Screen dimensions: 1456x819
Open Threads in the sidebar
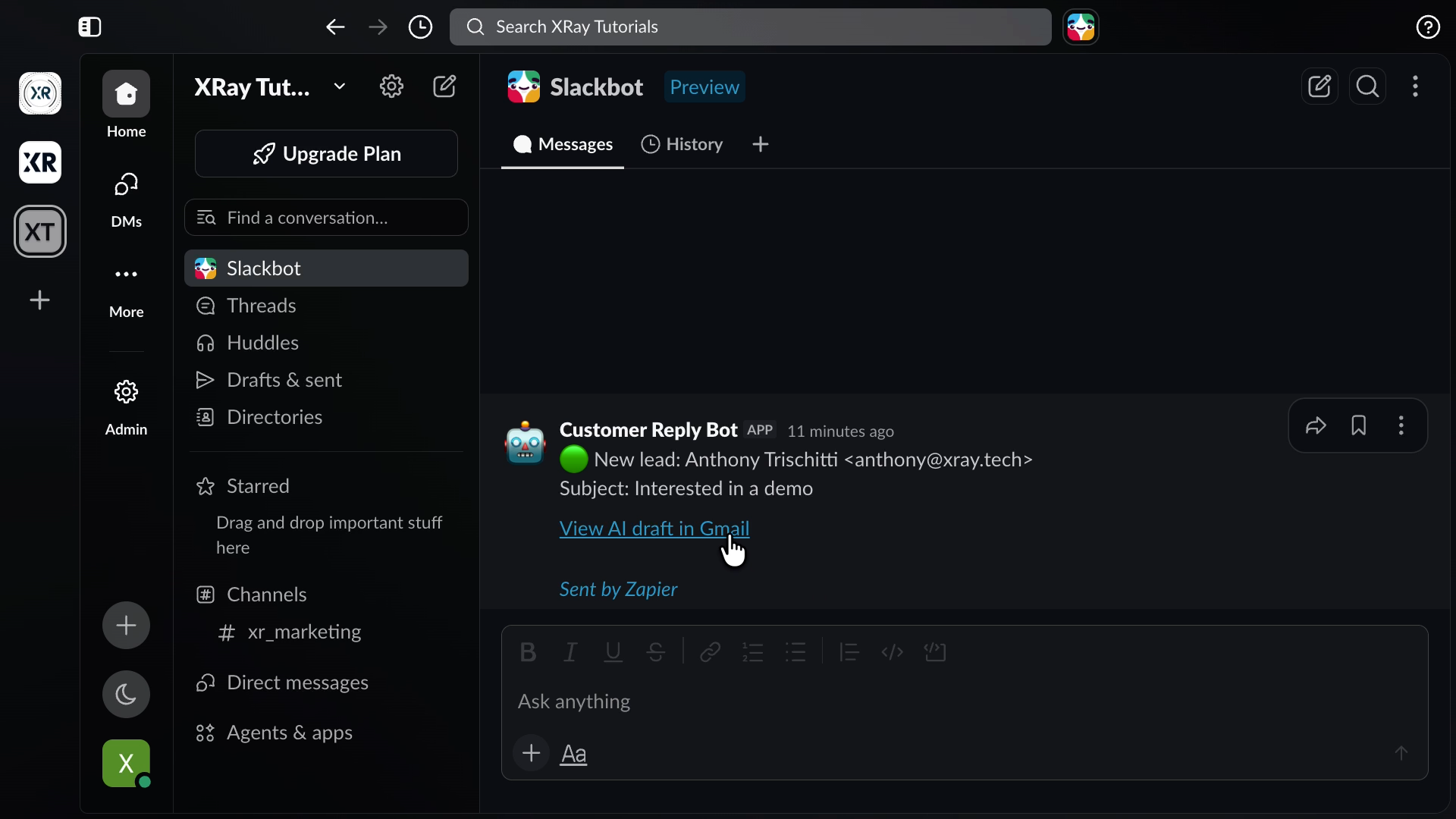click(326, 306)
